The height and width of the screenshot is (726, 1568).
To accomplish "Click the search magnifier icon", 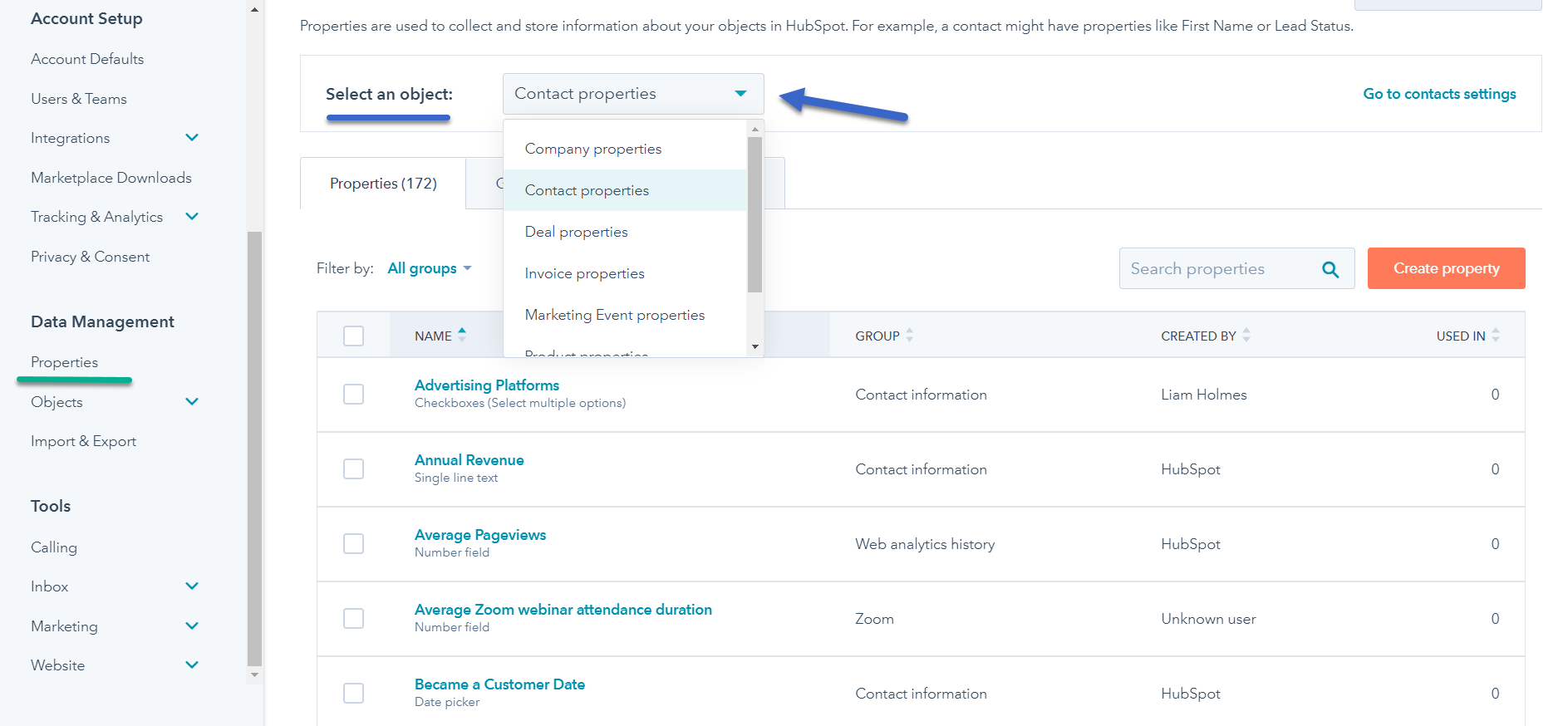I will click(x=1330, y=269).
